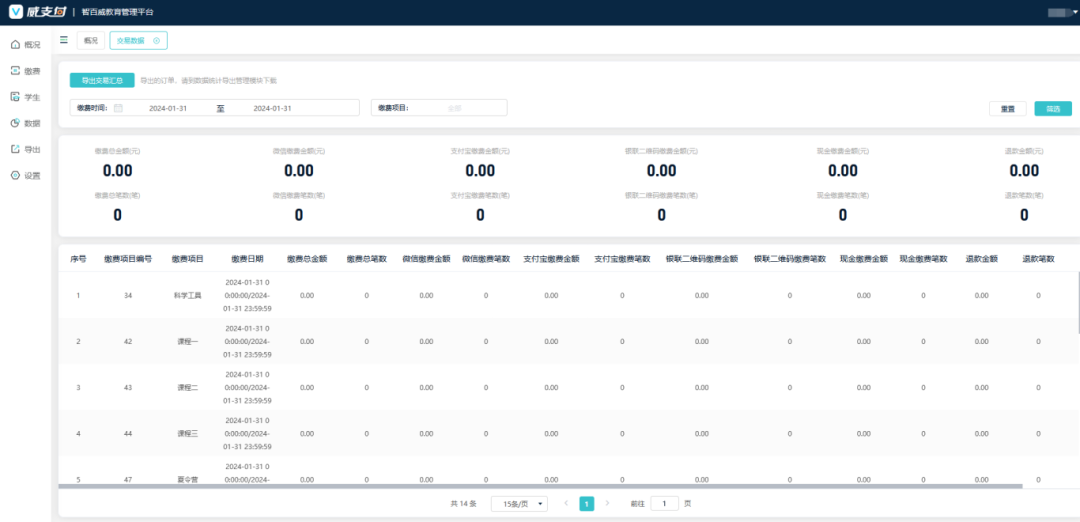This screenshot has height=522, width=1080.
Task: Open 数据 data section in the sidebar
Action: [25, 123]
